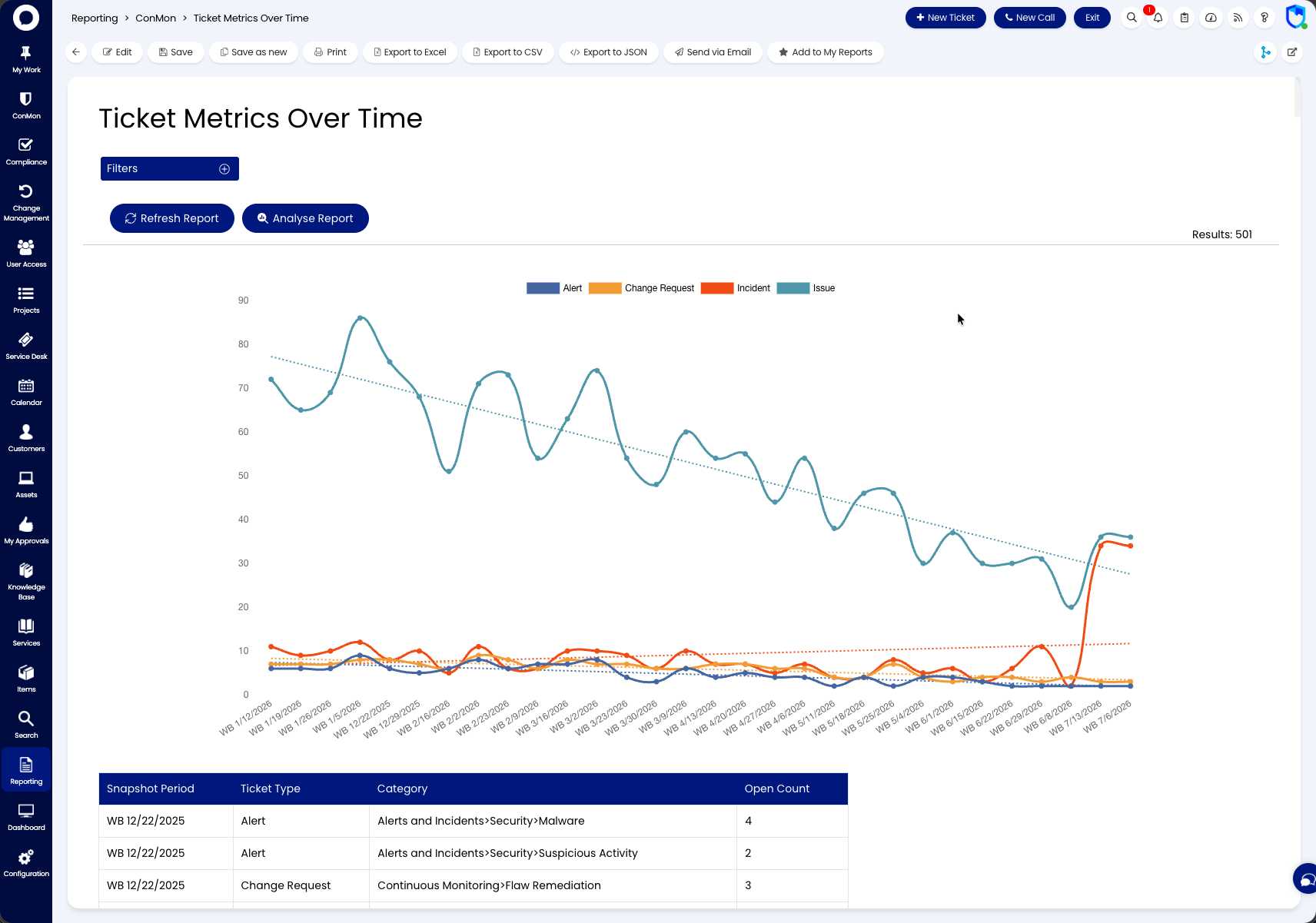The height and width of the screenshot is (923, 1316).
Task: Click Save as new
Action: (254, 52)
